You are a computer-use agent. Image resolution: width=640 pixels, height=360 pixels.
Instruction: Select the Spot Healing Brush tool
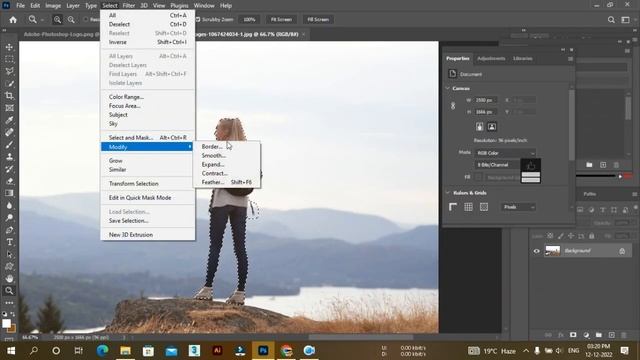9,133
